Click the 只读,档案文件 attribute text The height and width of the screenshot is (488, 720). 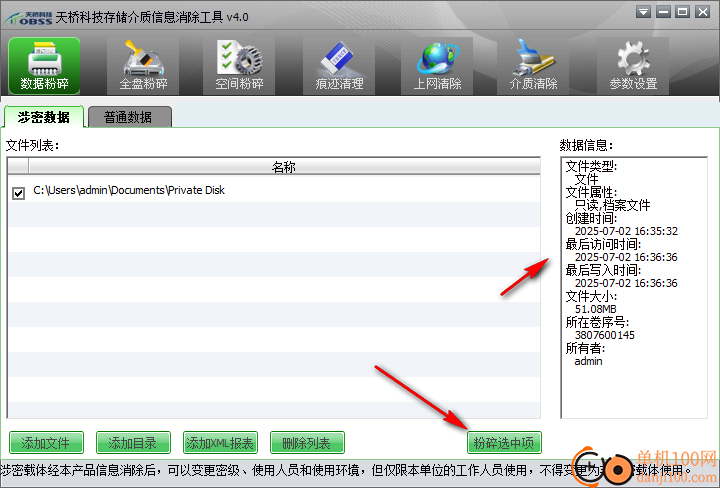pyautogui.click(x=613, y=205)
